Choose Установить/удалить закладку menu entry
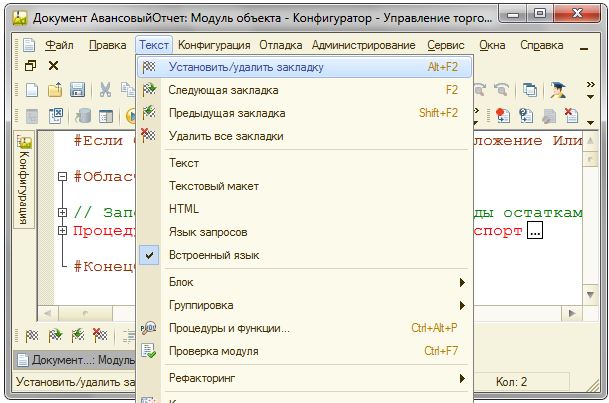The height and width of the screenshot is (403, 609). 246,67
